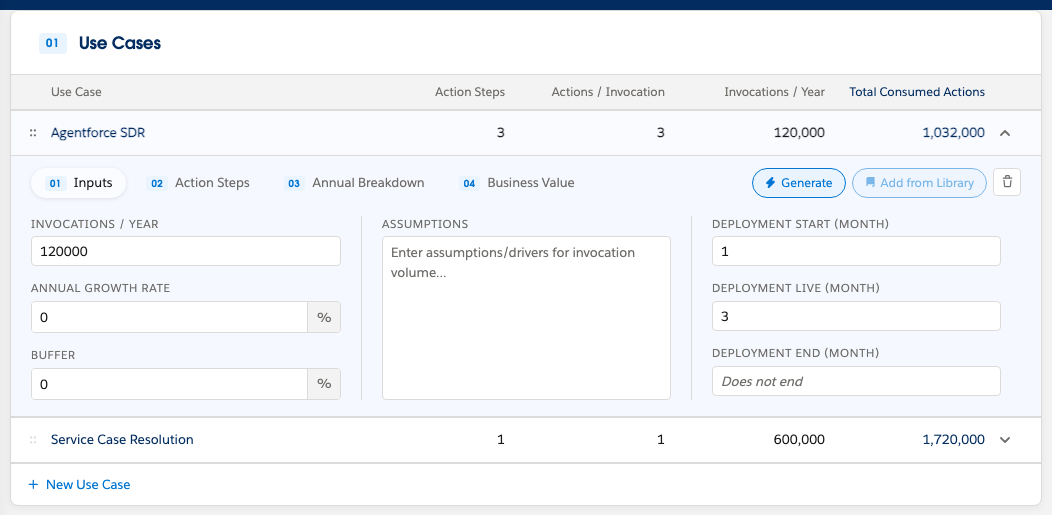Select the Invocations / Year column header
Image resolution: width=1052 pixels, height=515 pixels.
click(x=774, y=92)
